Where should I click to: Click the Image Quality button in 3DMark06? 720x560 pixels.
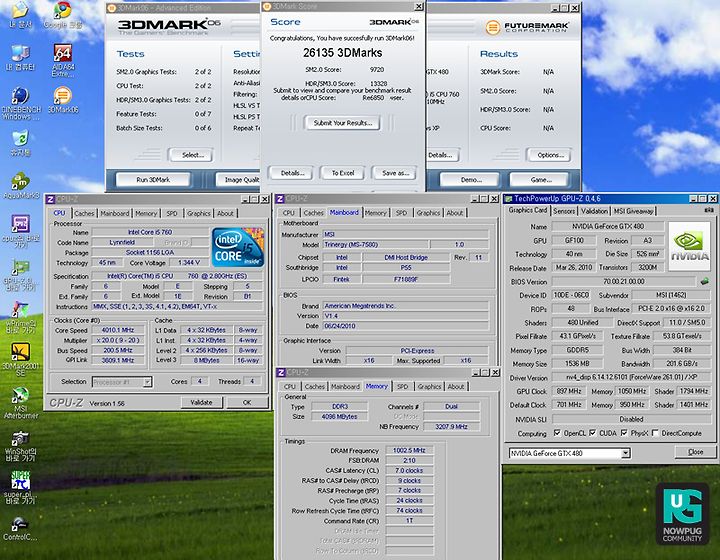[238, 179]
